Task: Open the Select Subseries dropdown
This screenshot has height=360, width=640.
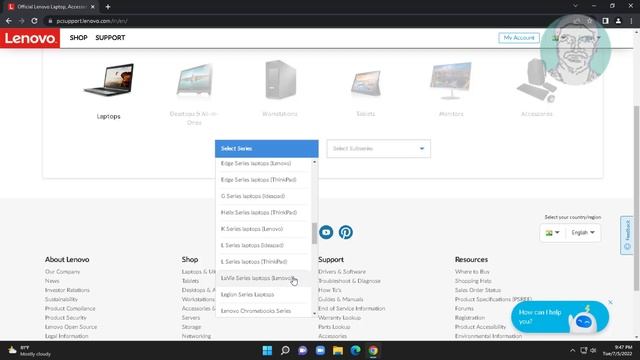Action: (378, 149)
